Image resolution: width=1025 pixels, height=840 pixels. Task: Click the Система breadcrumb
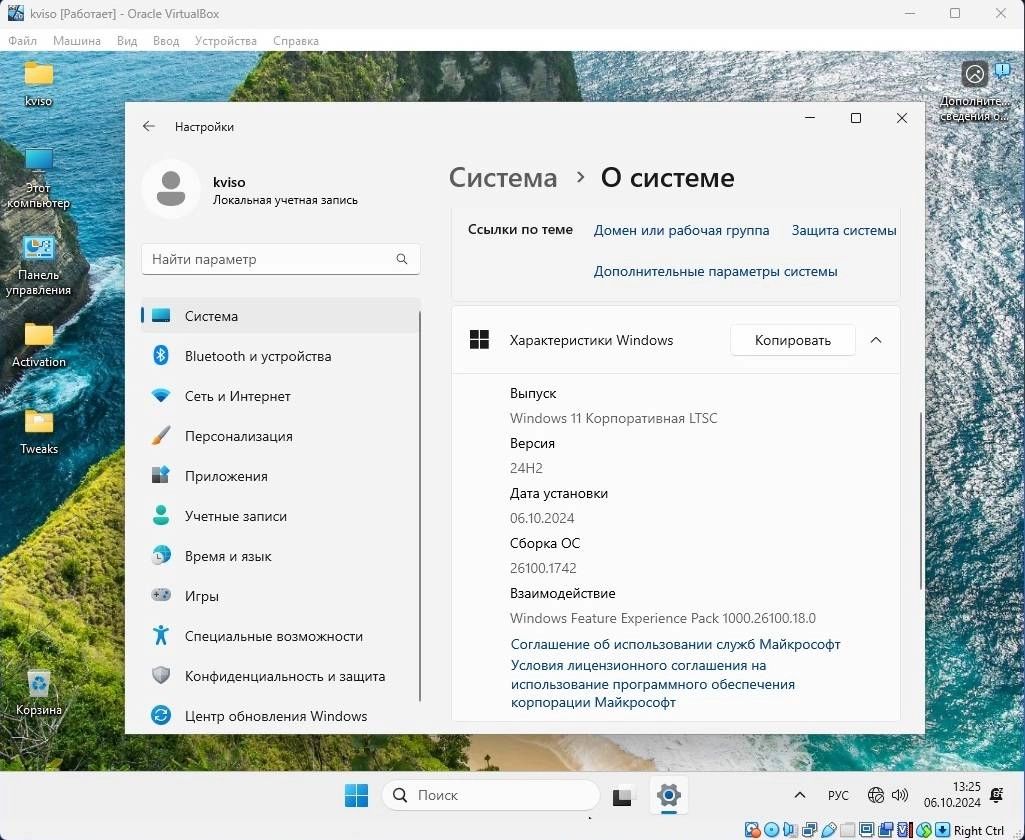[x=503, y=178]
